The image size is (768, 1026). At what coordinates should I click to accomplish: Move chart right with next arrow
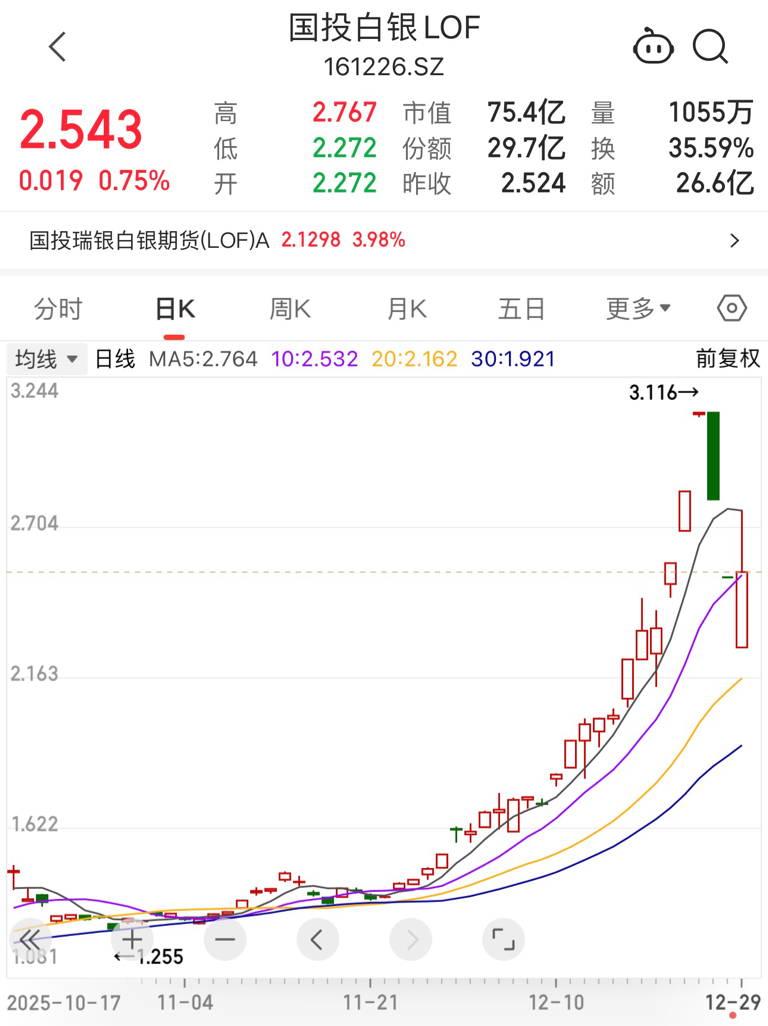410,940
